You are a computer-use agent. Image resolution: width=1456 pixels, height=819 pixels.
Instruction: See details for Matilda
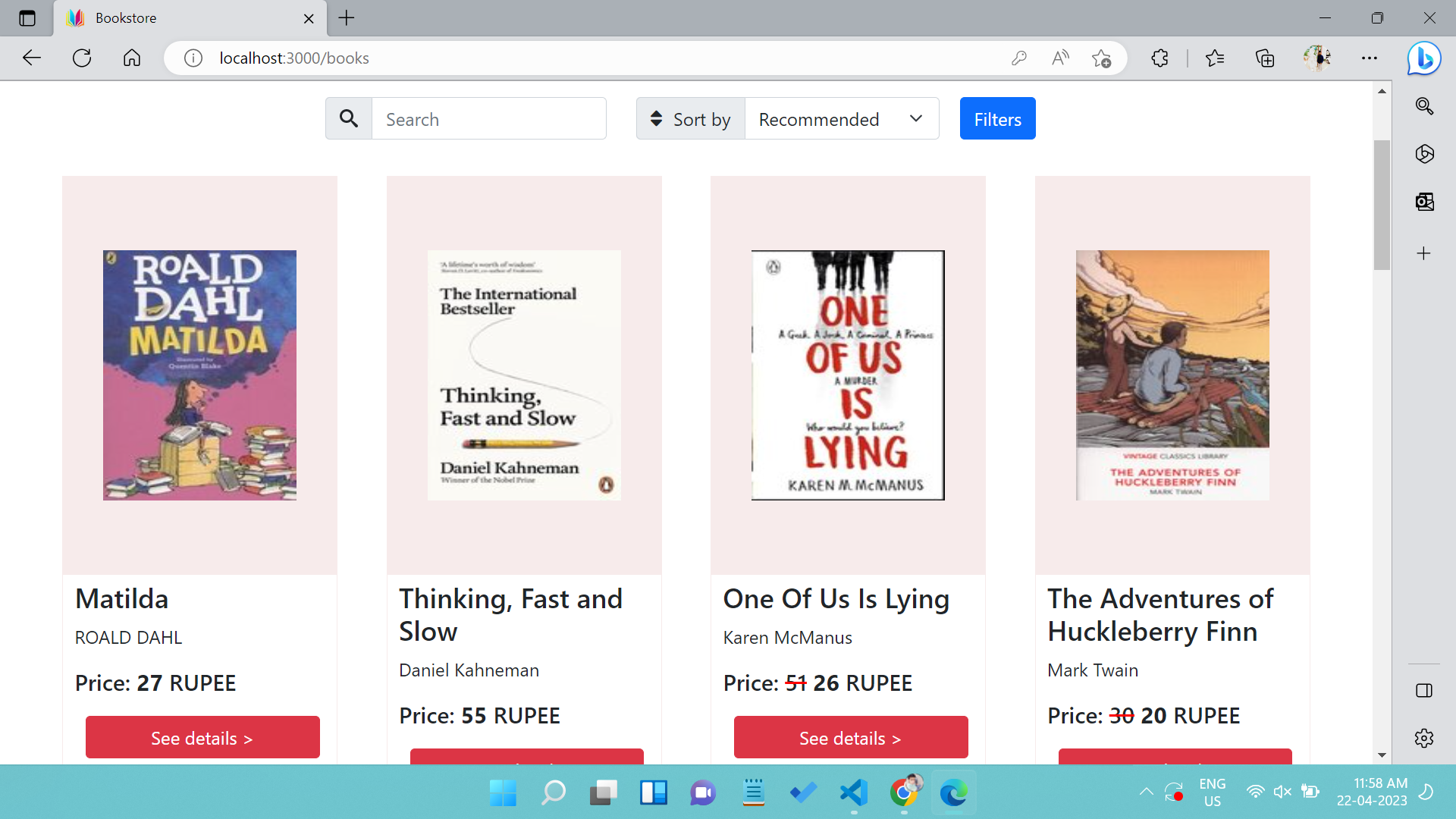[202, 736]
